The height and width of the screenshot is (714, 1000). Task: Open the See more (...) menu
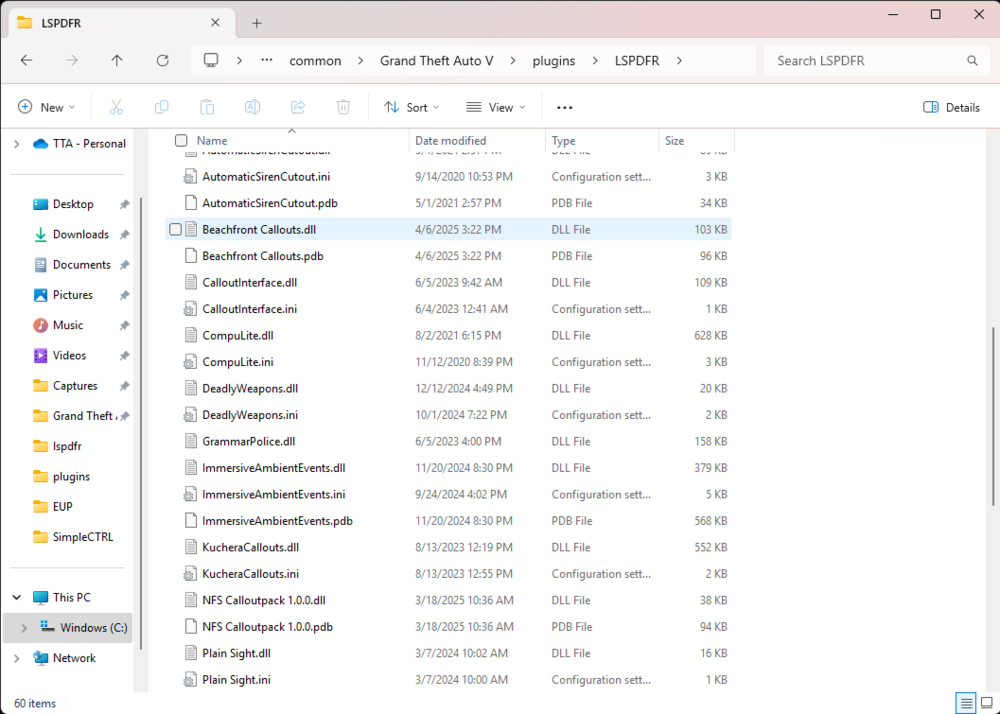[x=564, y=107]
